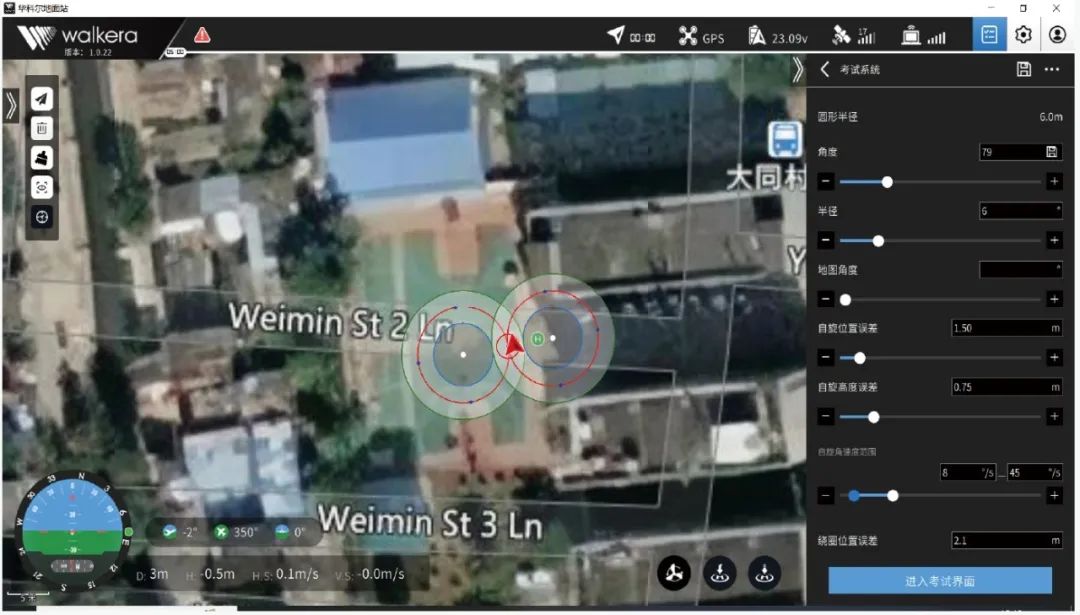This screenshot has height=615, width=1080.
Task: Click the 自旋位置误差 slider handle
Action: click(x=859, y=358)
